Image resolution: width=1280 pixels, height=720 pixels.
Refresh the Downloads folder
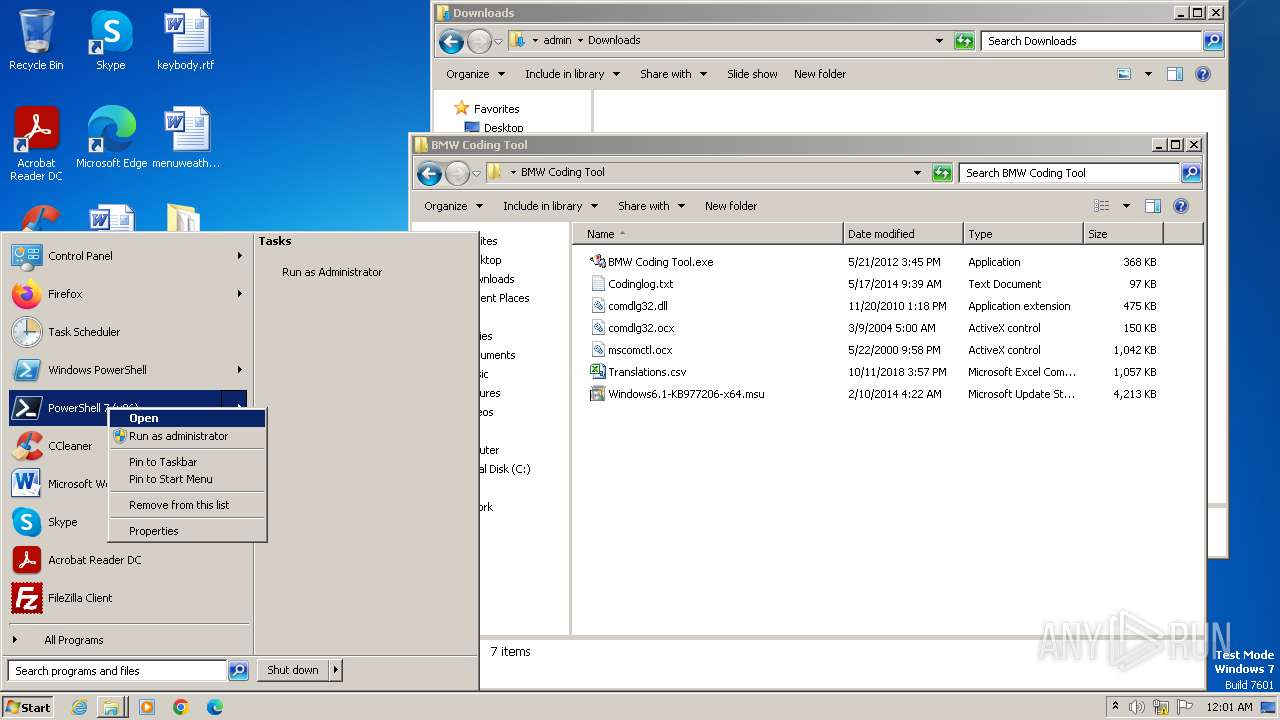pyautogui.click(x=964, y=41)
